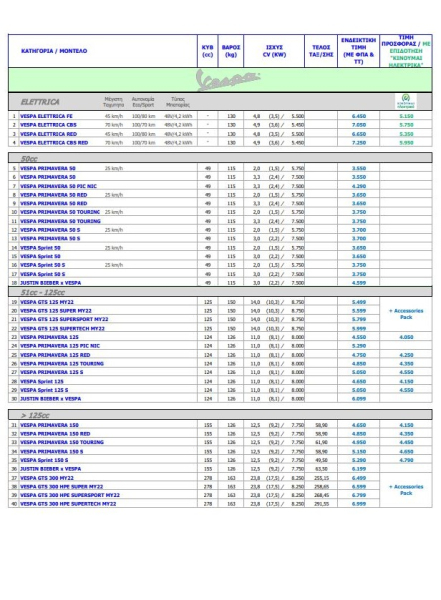441x600 pixels.
Task: Select model VESPA ELETTRICA FE
Action: (46, 116)
